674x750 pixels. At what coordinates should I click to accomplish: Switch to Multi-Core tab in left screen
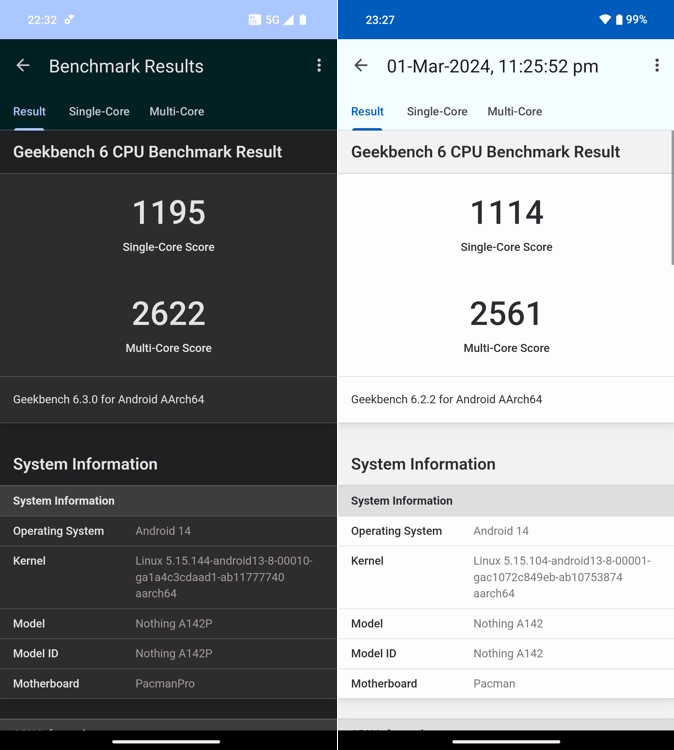tap(177, 111)
